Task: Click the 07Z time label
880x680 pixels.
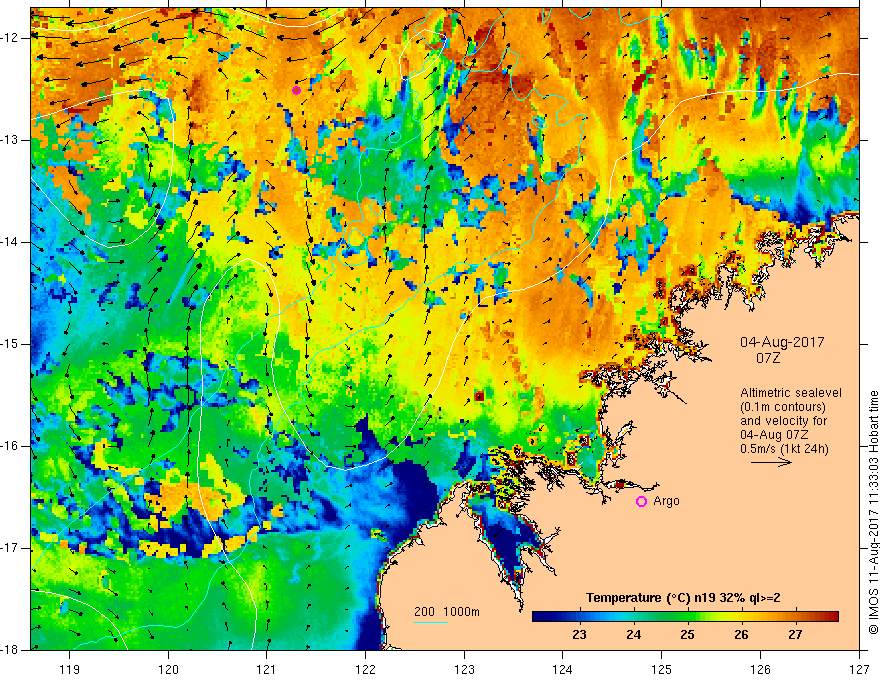Action: (768, 358)
